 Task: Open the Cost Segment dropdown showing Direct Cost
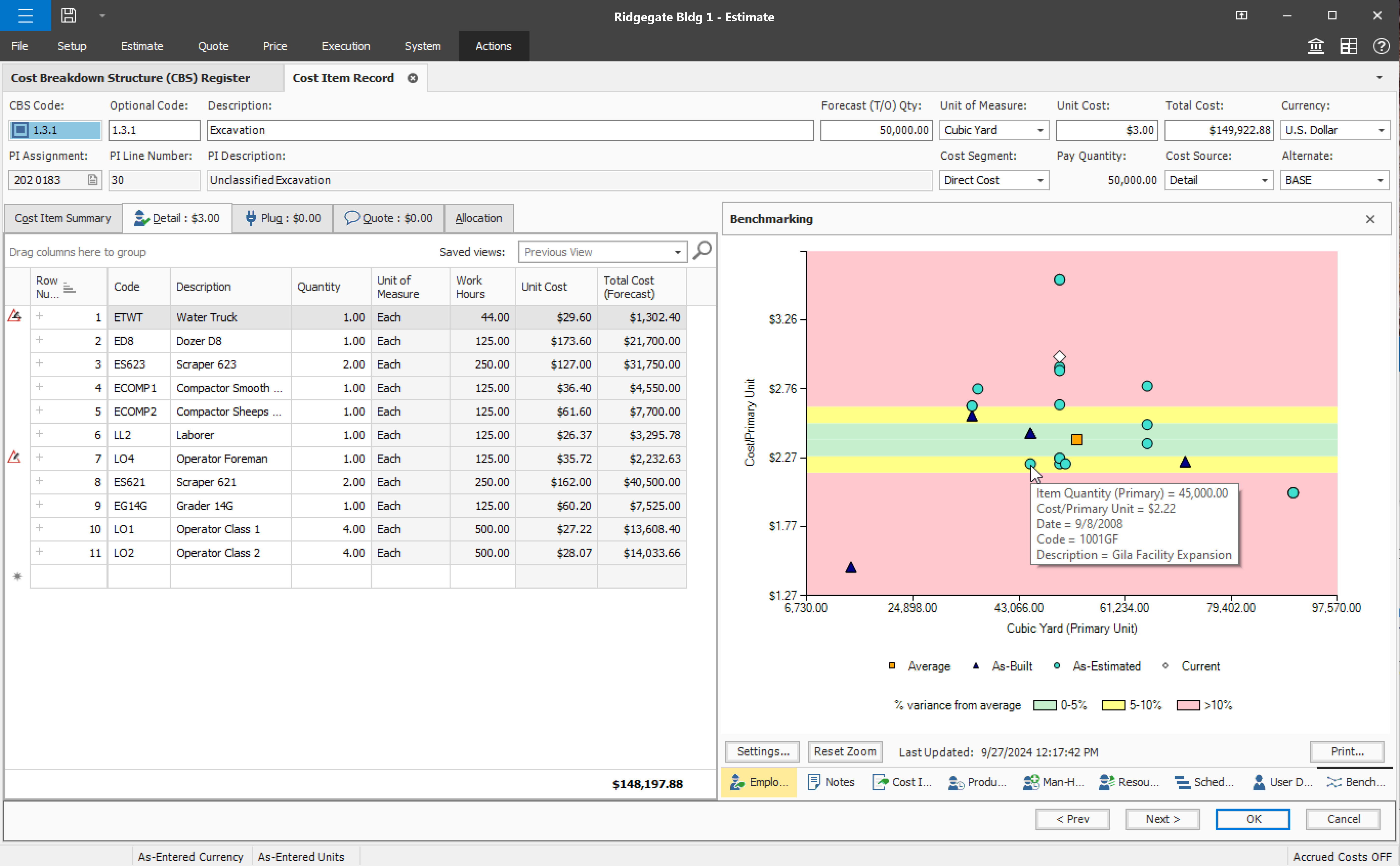click(x=1040, y=180)
